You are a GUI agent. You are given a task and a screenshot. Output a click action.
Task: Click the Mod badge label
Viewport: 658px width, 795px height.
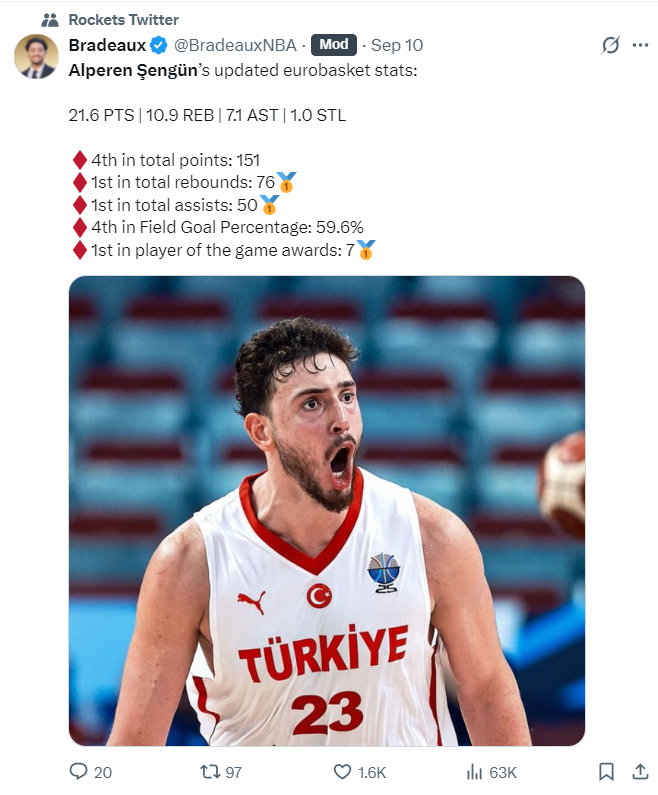[334, 45]
